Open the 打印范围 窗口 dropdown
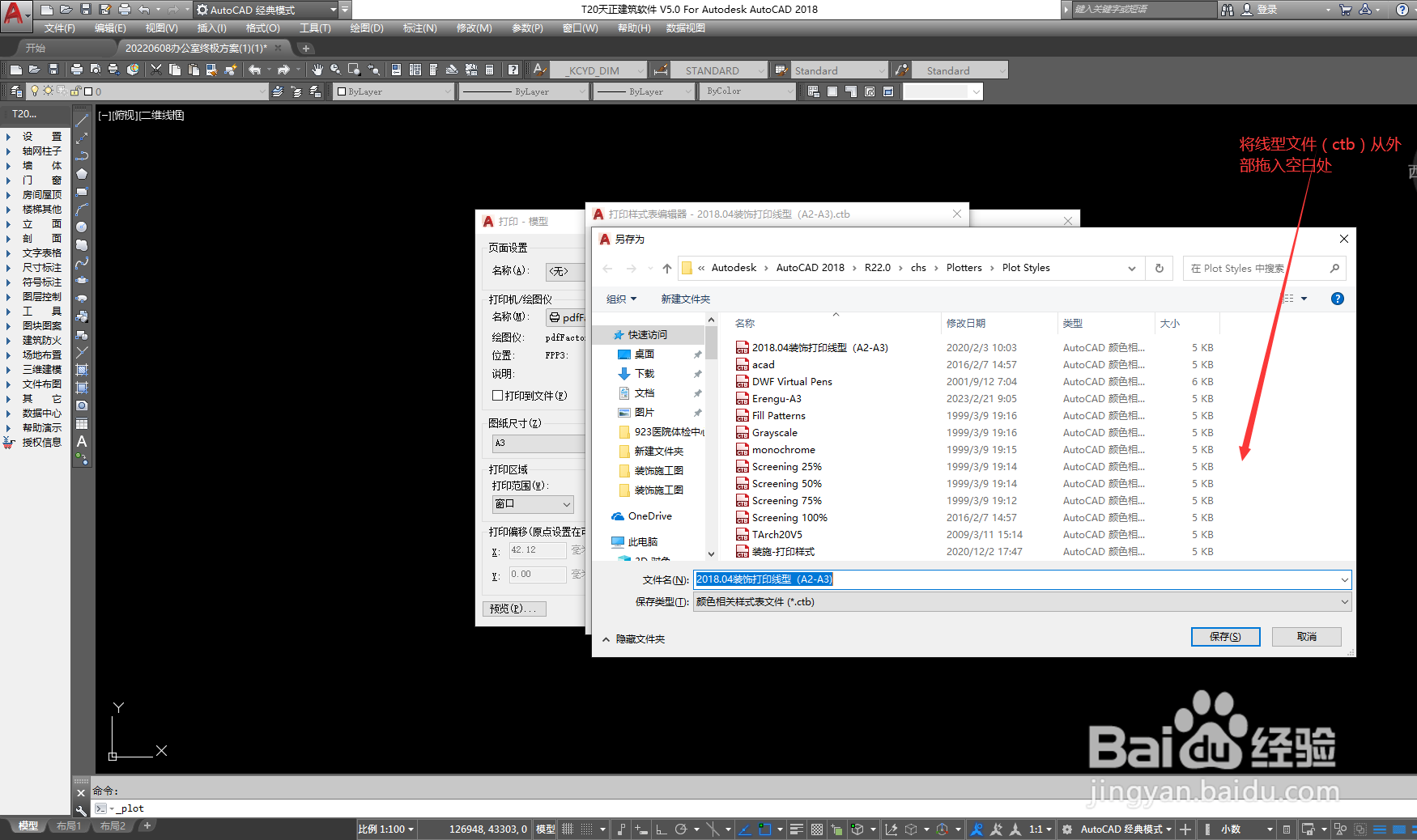 (533, 504)
